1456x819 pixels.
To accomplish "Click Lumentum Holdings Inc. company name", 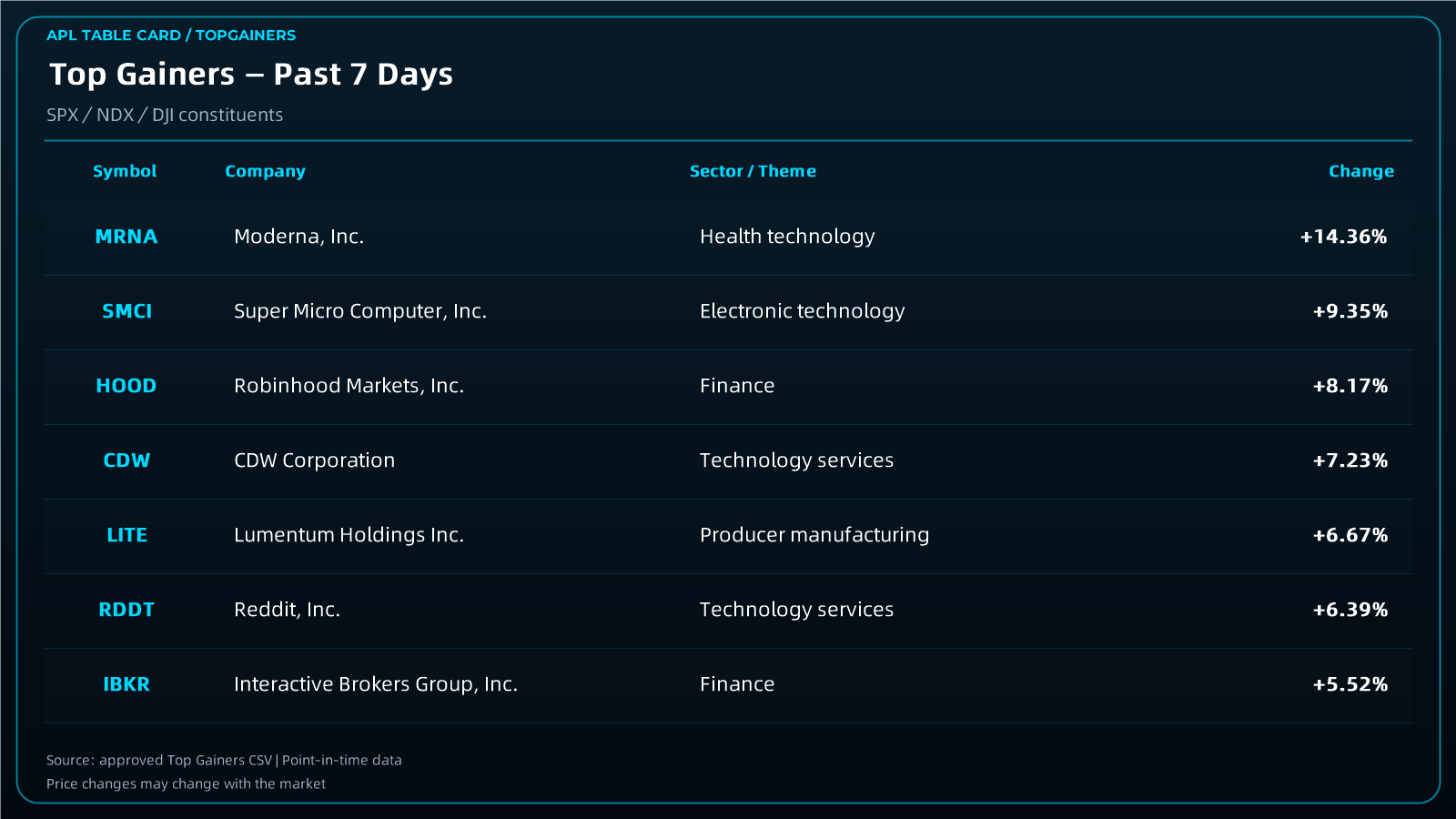I will point(349,535).
